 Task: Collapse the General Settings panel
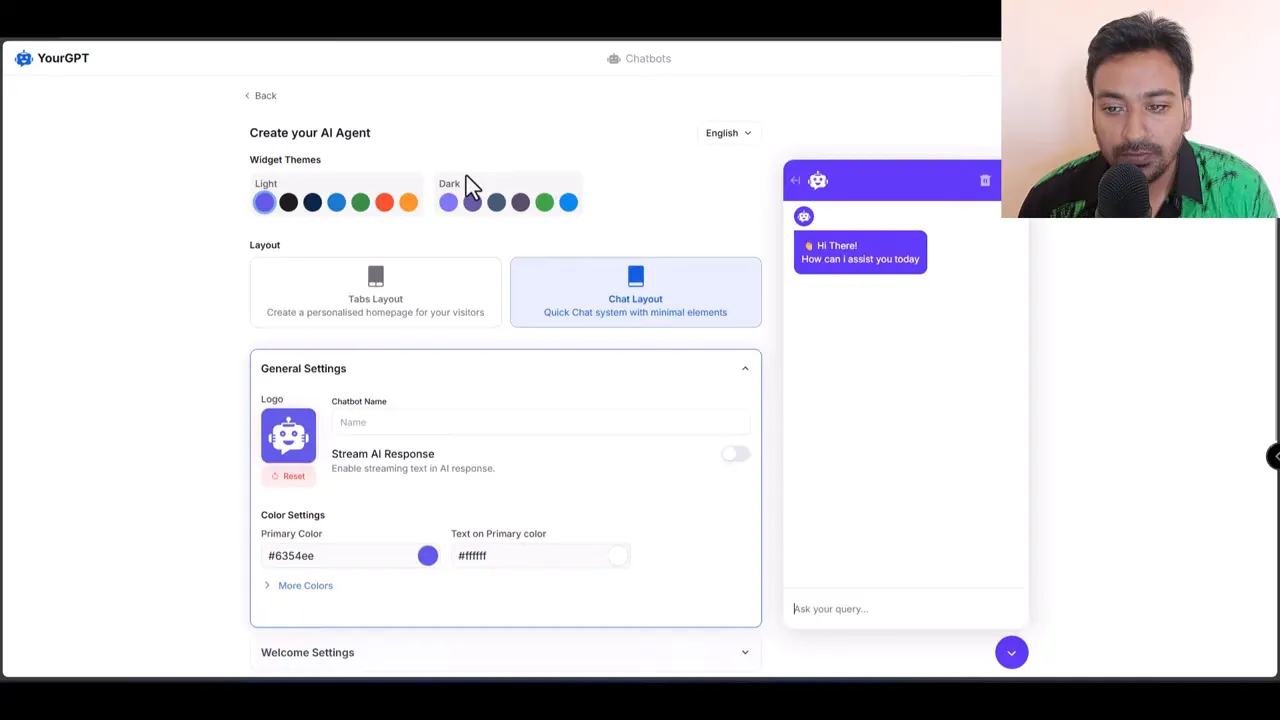(744, 368)
